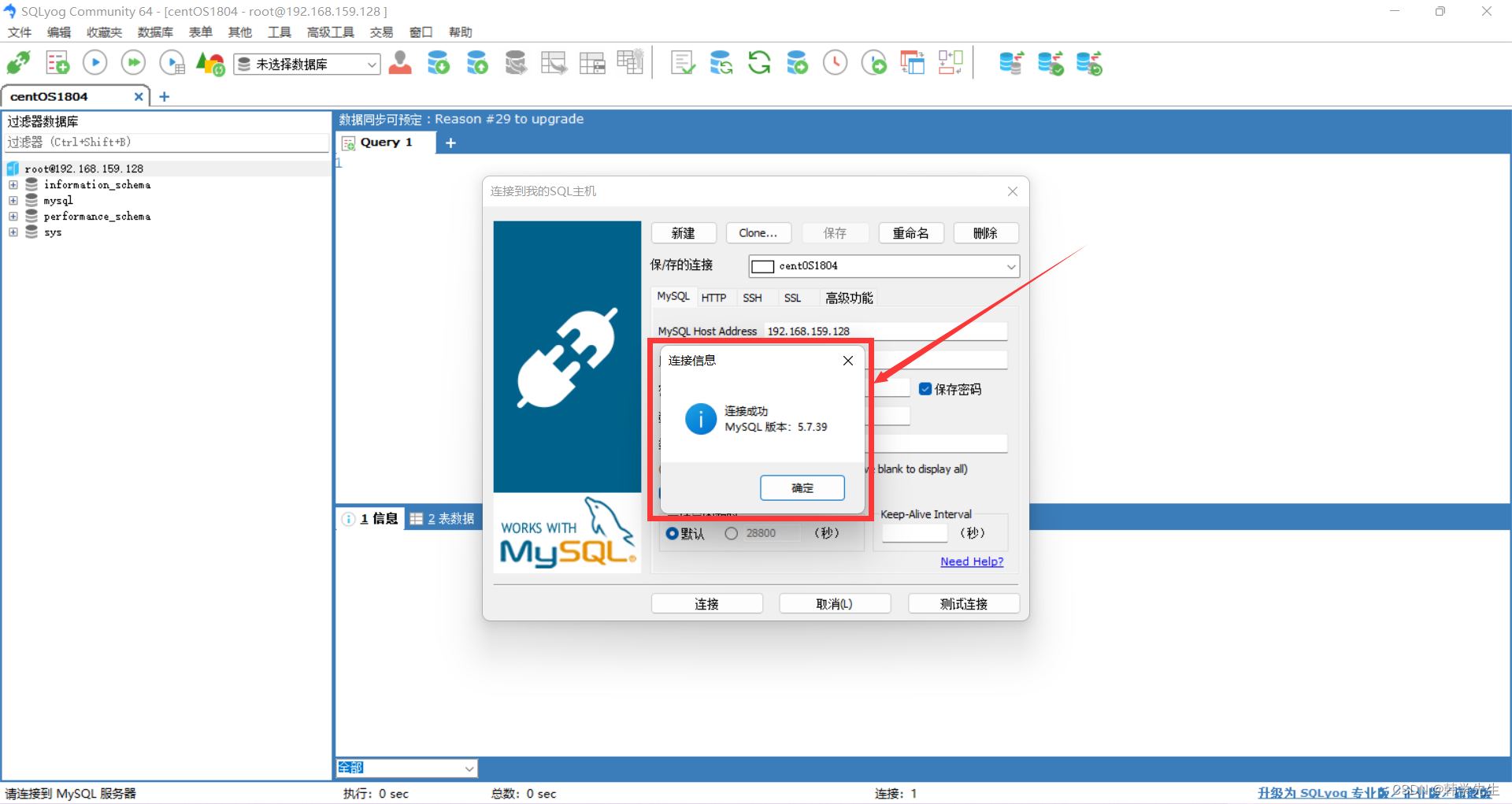Image resolution: width=1512 pixels, height=804 pixels.
Task: Open new query editor toolbar icon
Action: tap(57, 63)
